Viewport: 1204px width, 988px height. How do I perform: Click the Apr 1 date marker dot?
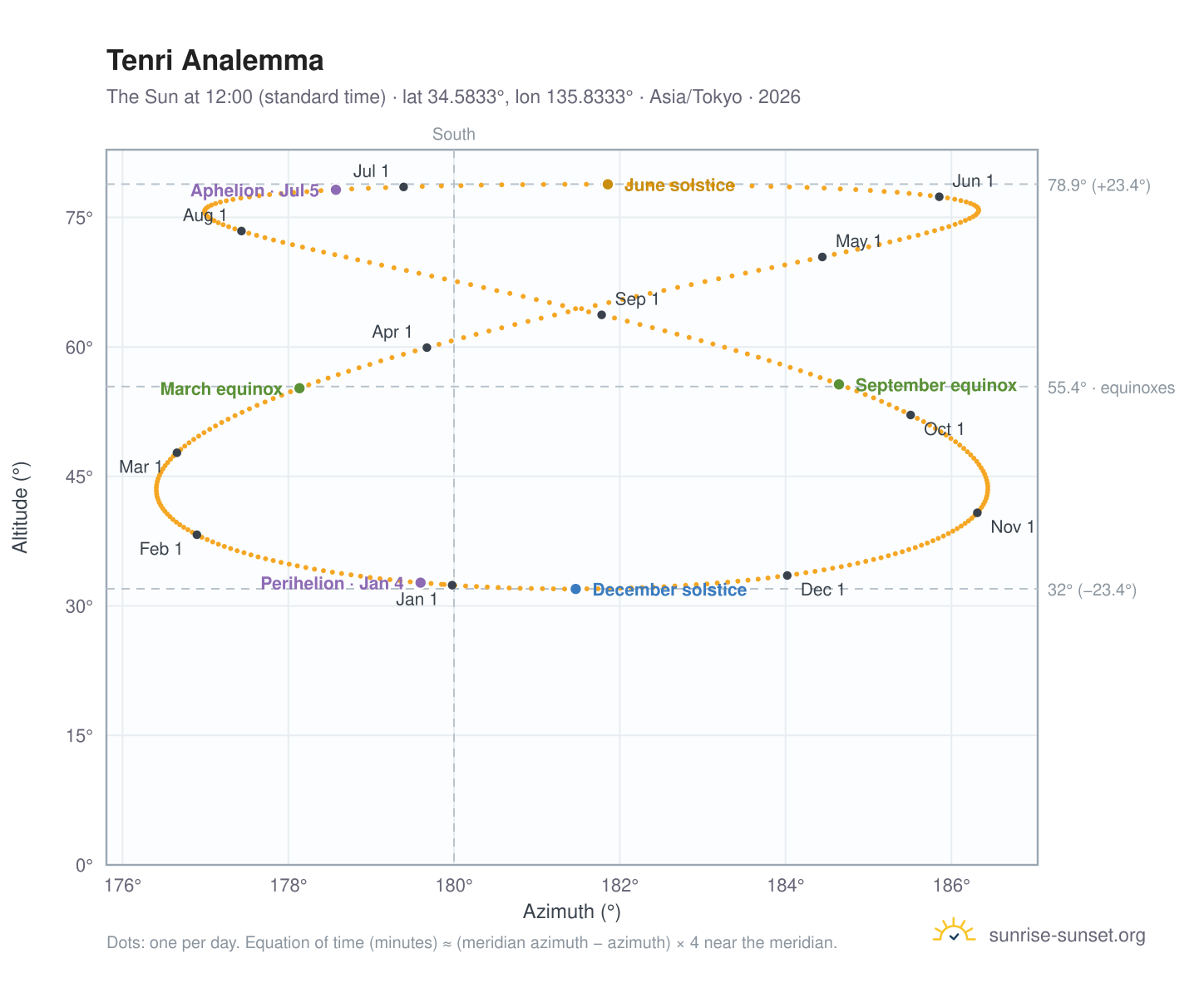pyautogui.click(x=427, y=348)
